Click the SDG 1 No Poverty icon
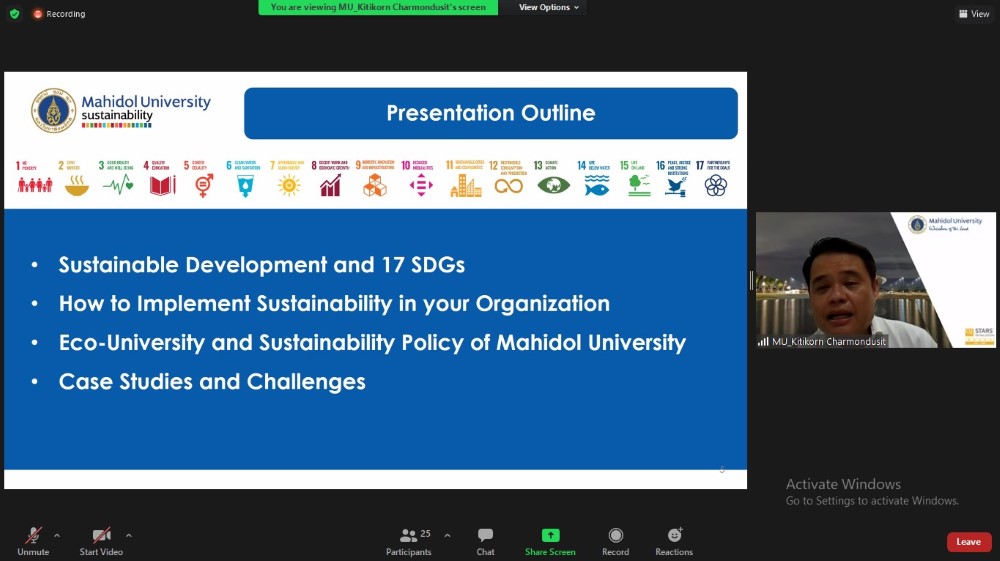 34,186
